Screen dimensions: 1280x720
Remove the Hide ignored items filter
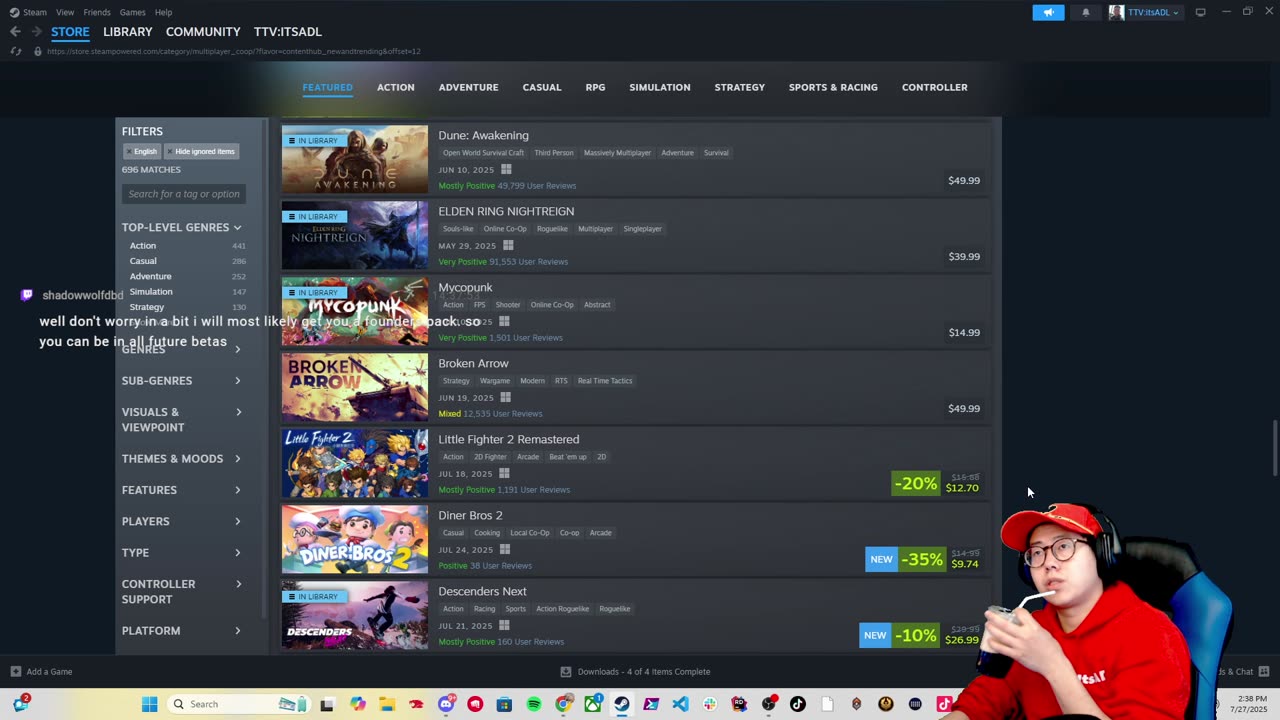[x=200, y=152]
